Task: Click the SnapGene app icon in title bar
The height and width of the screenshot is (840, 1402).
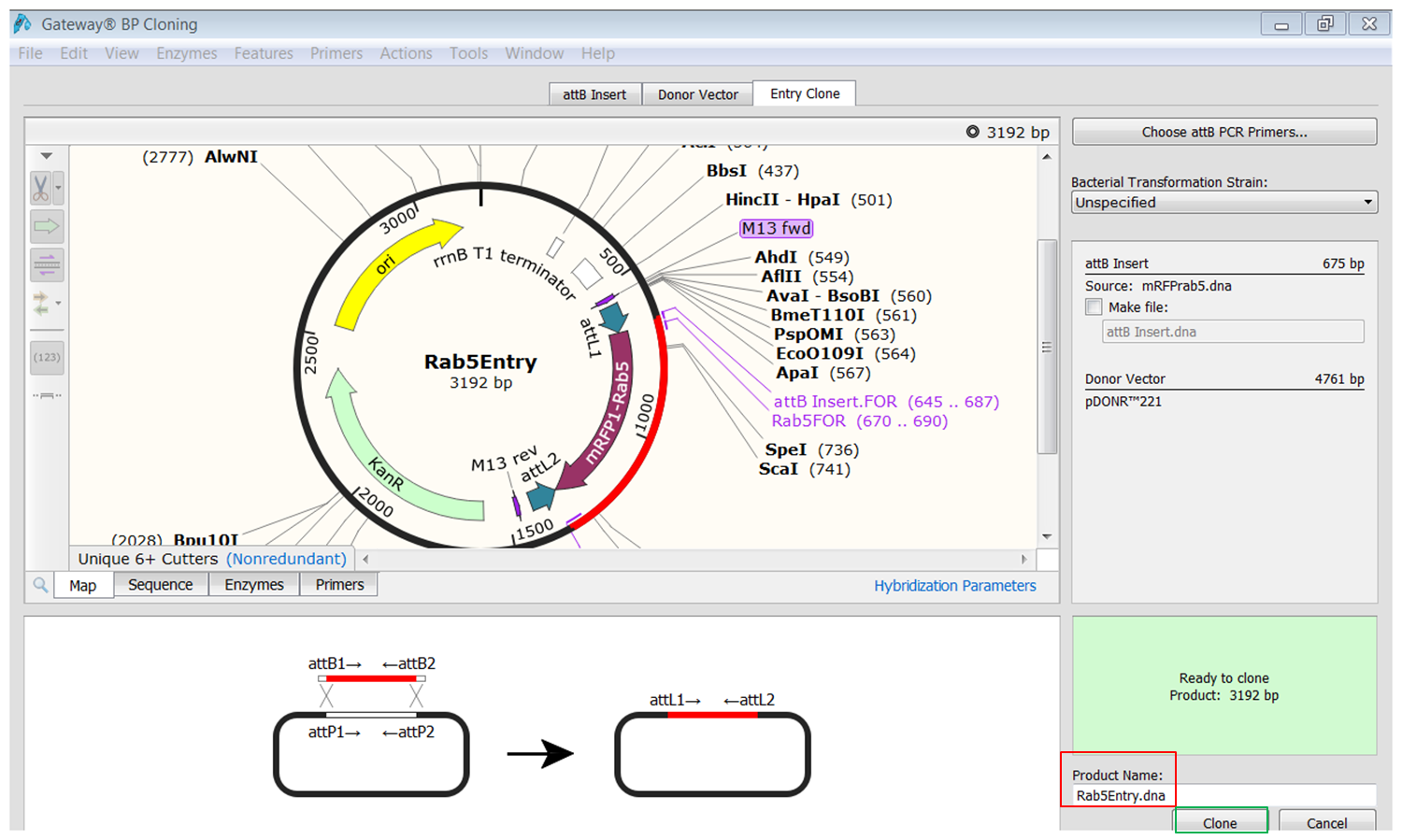Action: [x=22, y=24]
